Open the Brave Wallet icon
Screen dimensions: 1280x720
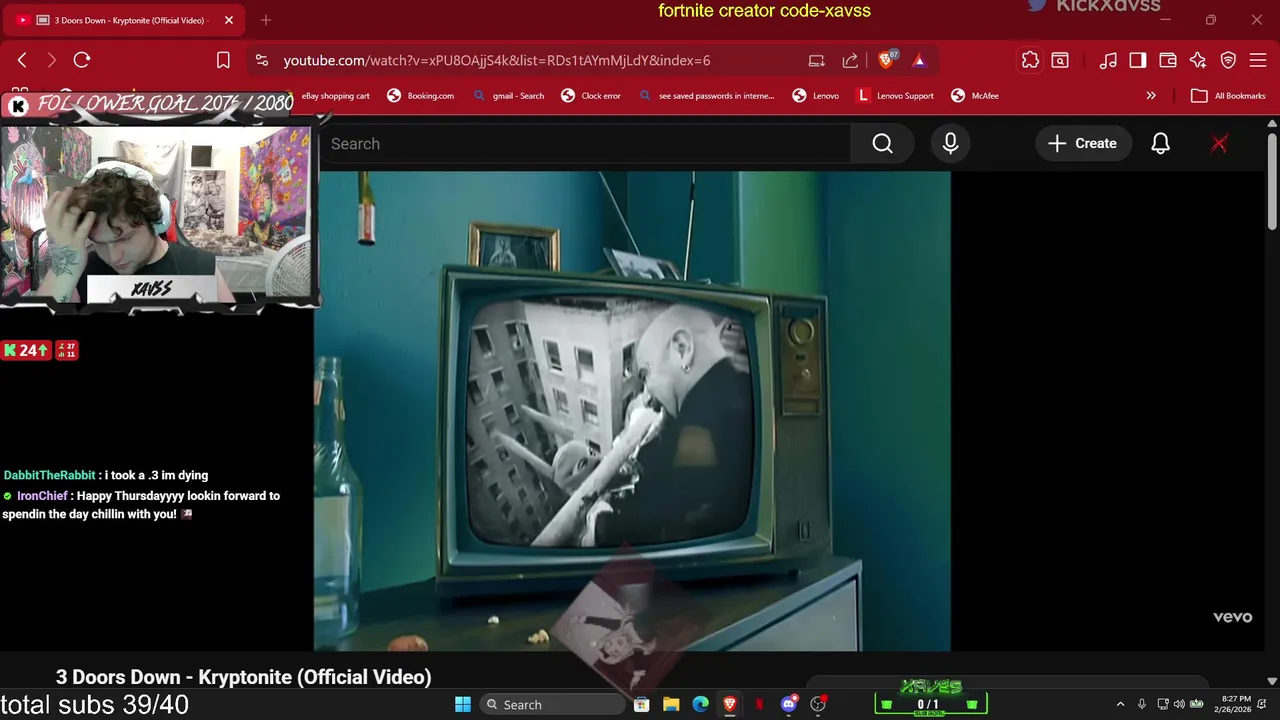(1168, 60)
